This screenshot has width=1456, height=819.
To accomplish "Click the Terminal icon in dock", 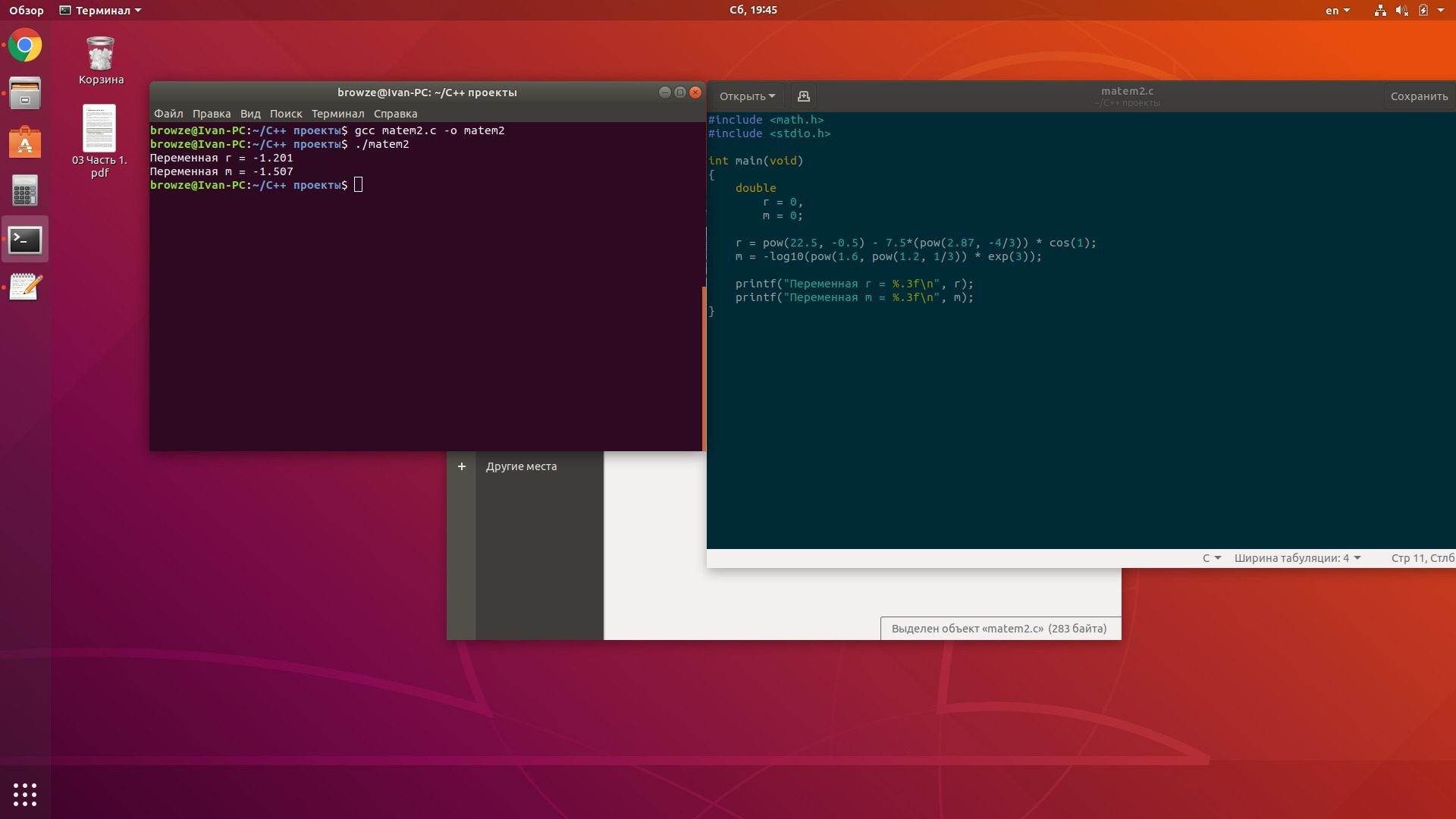I will [x=25, y=240].
